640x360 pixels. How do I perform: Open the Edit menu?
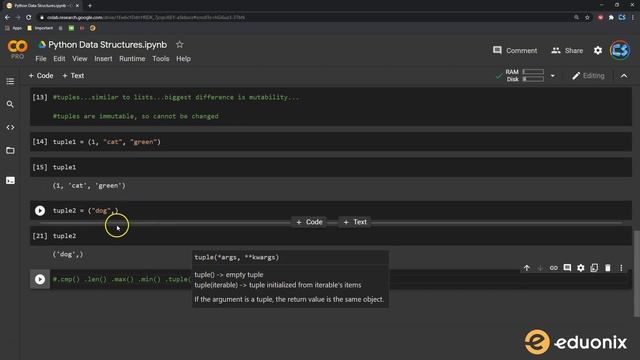(59, 59)
